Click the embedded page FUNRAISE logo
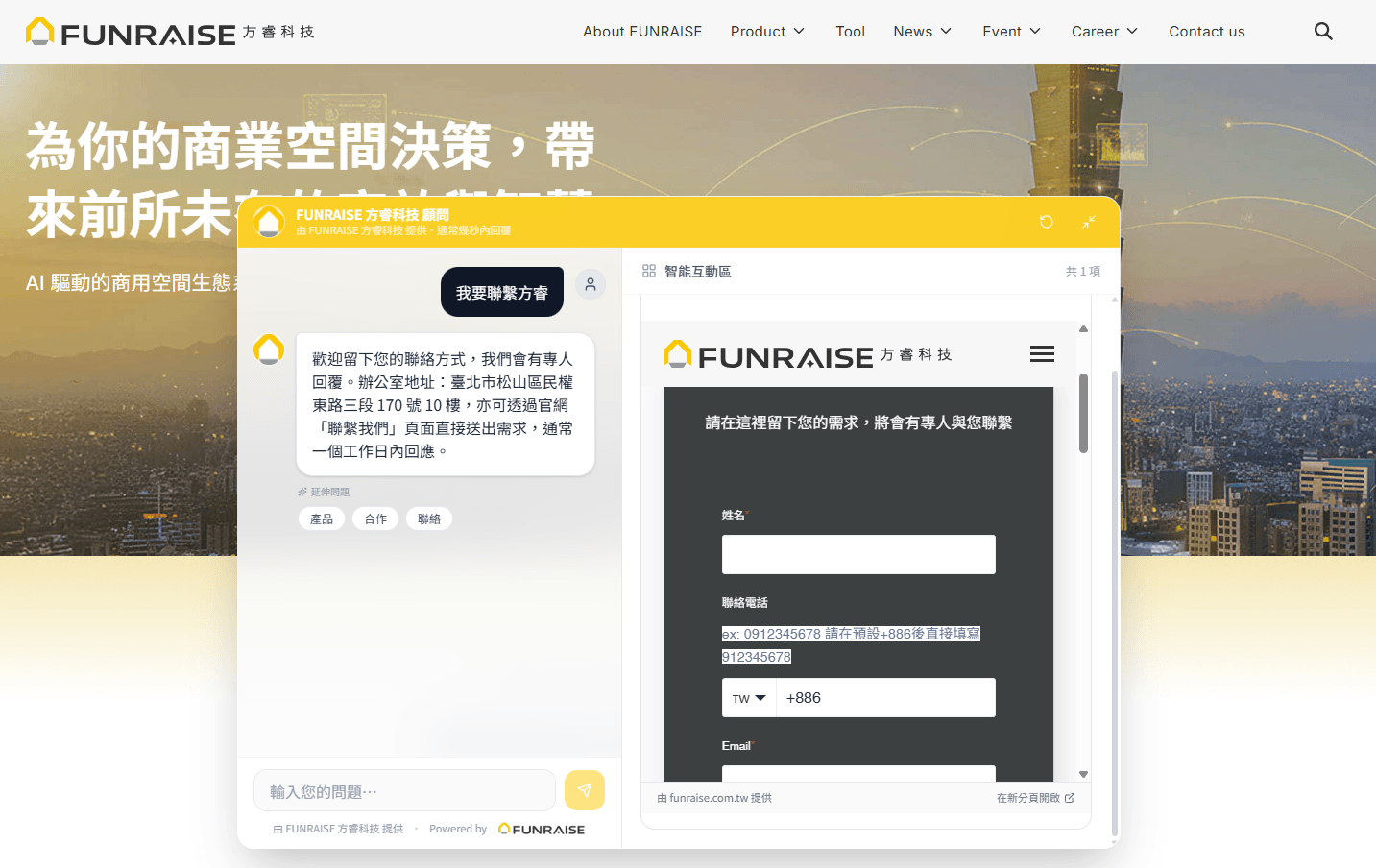 [x=808, y=355]
